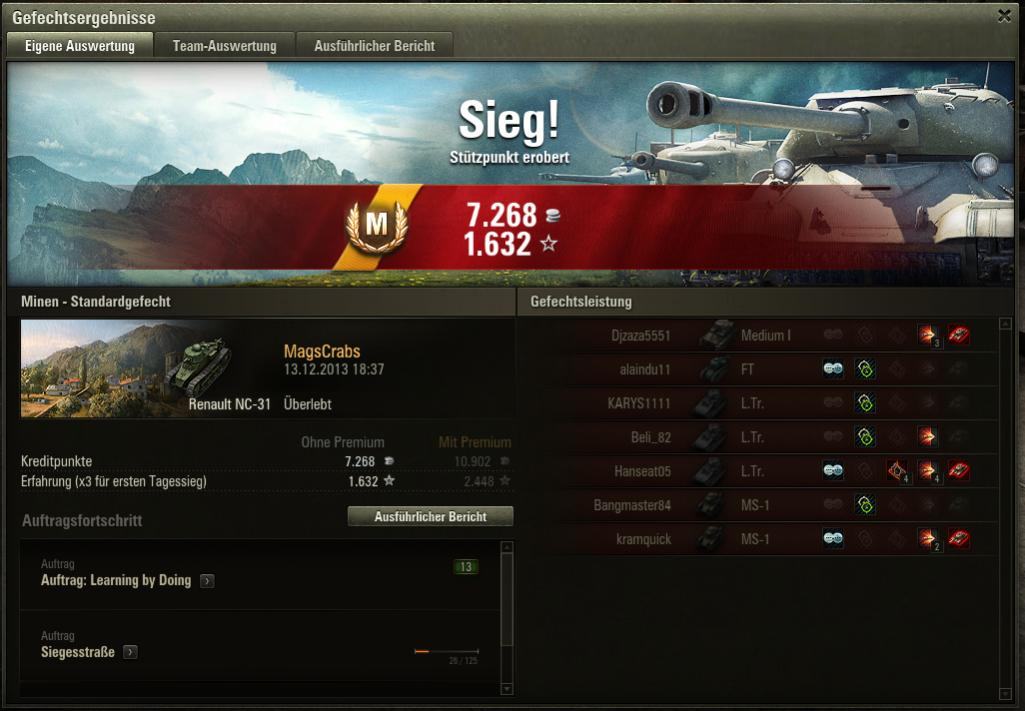
Task: Click the green icon beside Bangmaster84
Action: (x=865, y=504)
